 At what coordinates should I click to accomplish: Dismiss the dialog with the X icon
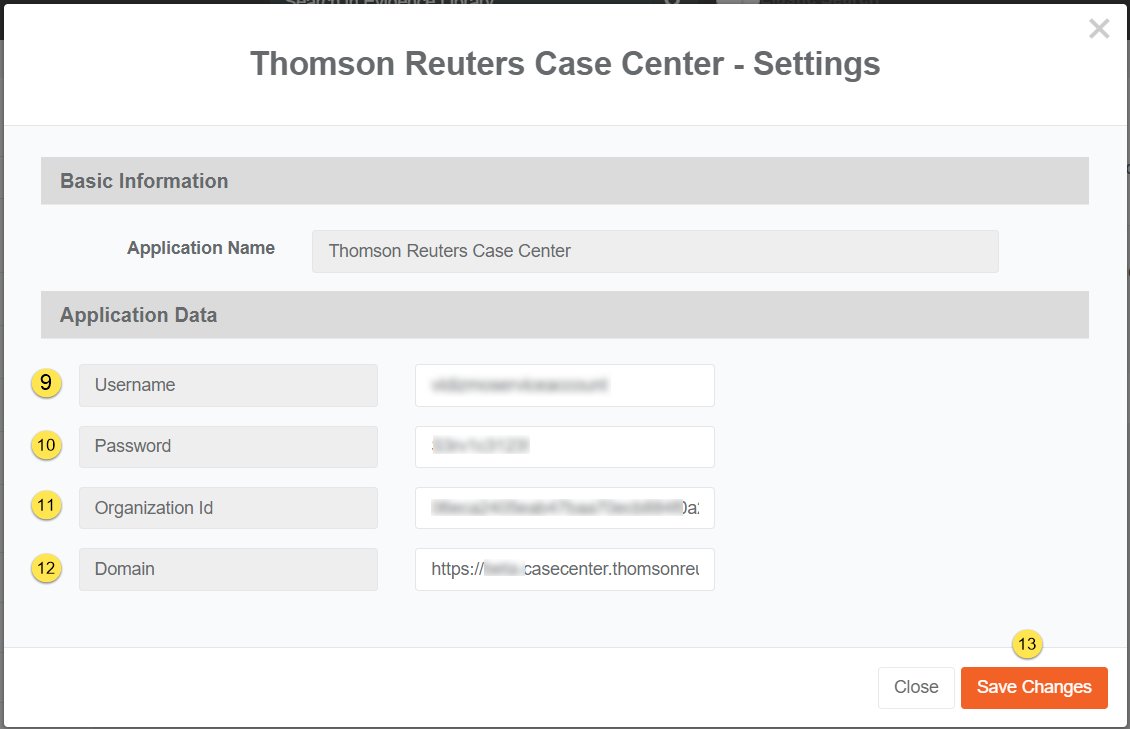(1099, 29)
